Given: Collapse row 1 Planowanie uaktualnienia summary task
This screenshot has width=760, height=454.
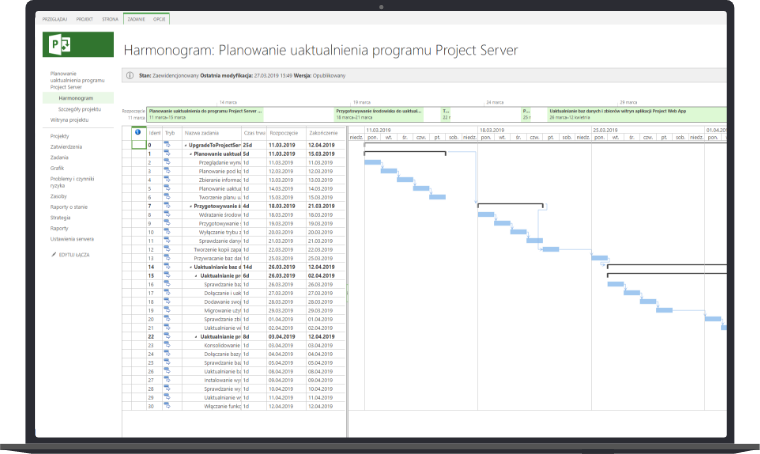Looking at the screenshot, I should [190, 154].
